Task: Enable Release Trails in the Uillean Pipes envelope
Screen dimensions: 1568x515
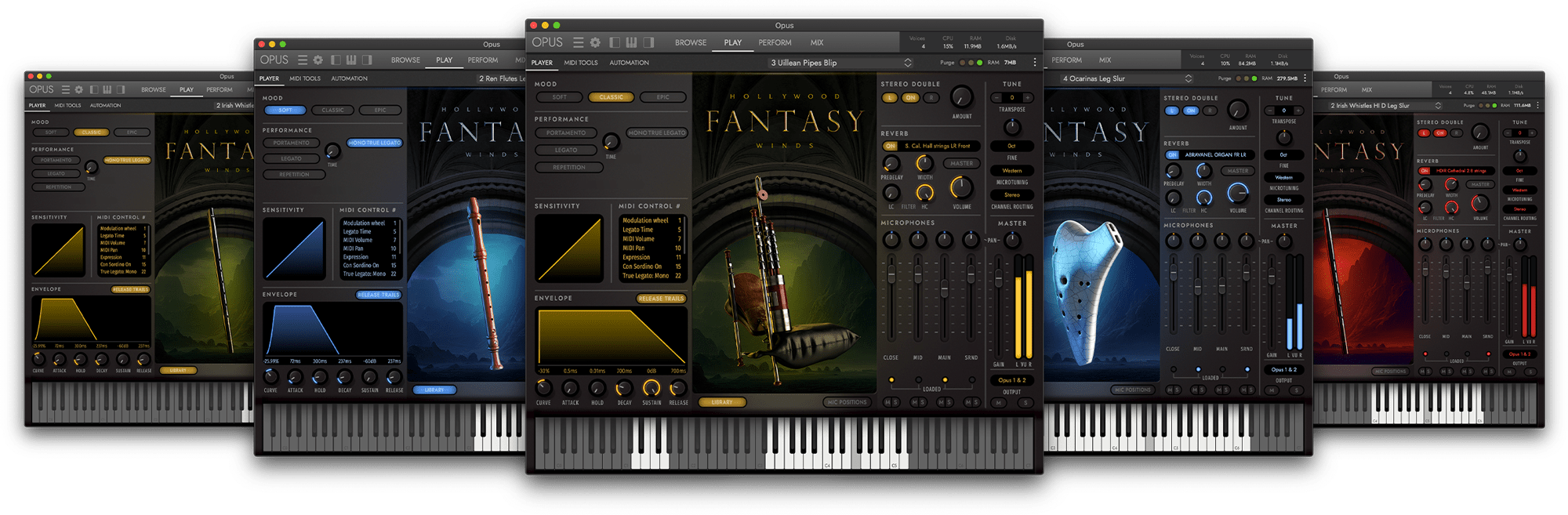Action: (x=661, y=299)
